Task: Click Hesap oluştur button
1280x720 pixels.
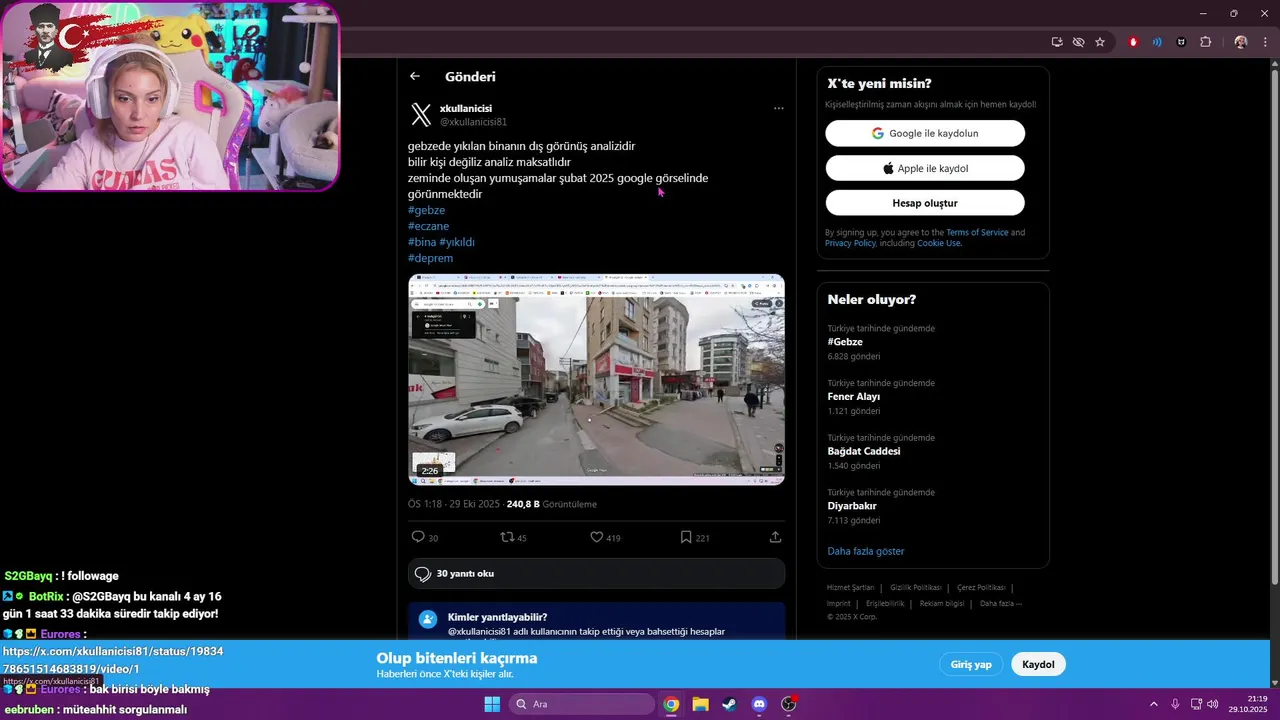Action: (x=925, y=203)
